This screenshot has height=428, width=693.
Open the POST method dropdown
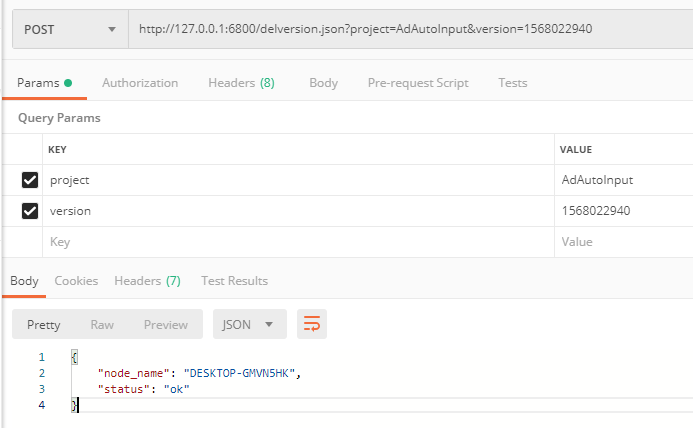(69, 29)
